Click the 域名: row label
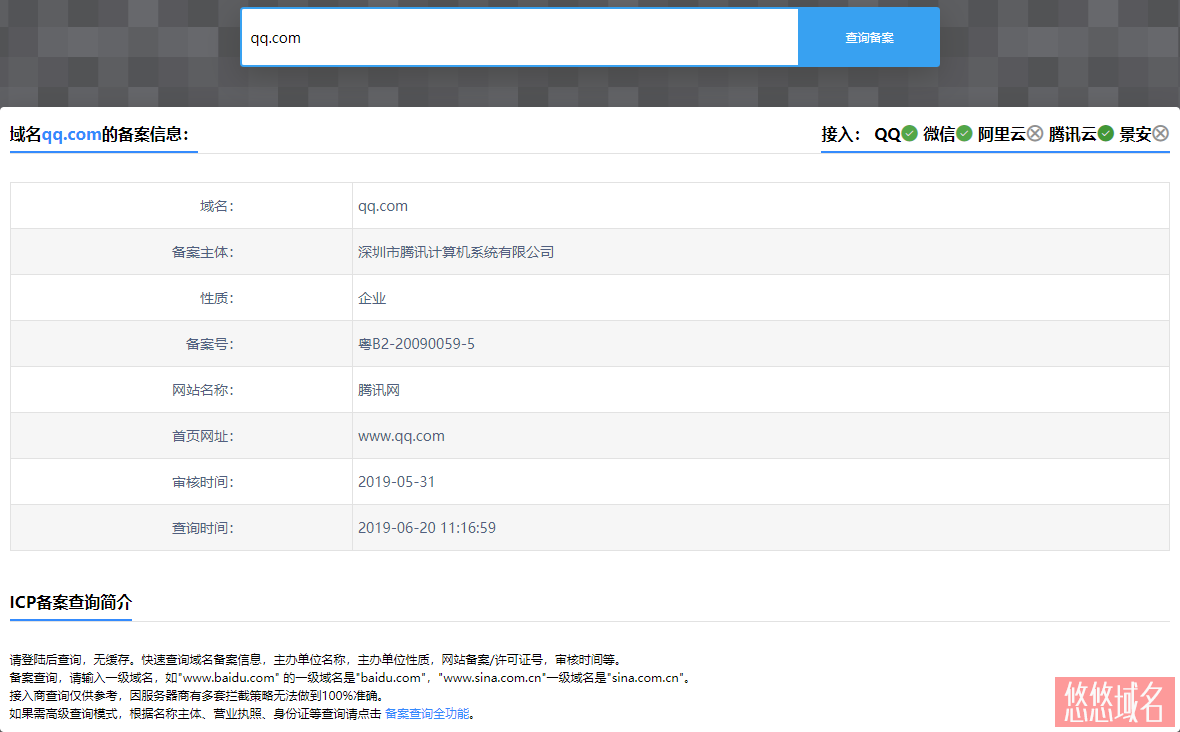The height and width of the screenshot is (732, 1180). [x=217, y=206]
